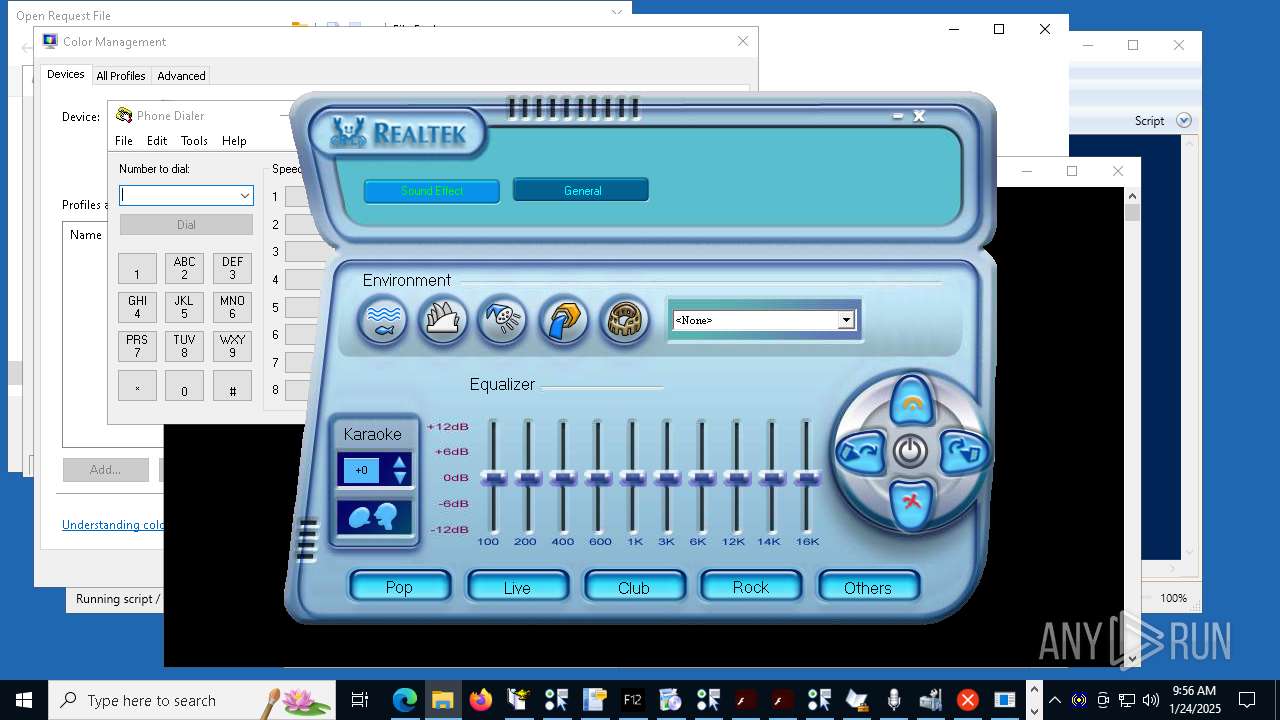Screen dimensions: 1280x720
Task: Switch to the General tab
Action: pyautogui.click(x=581, y=190)
